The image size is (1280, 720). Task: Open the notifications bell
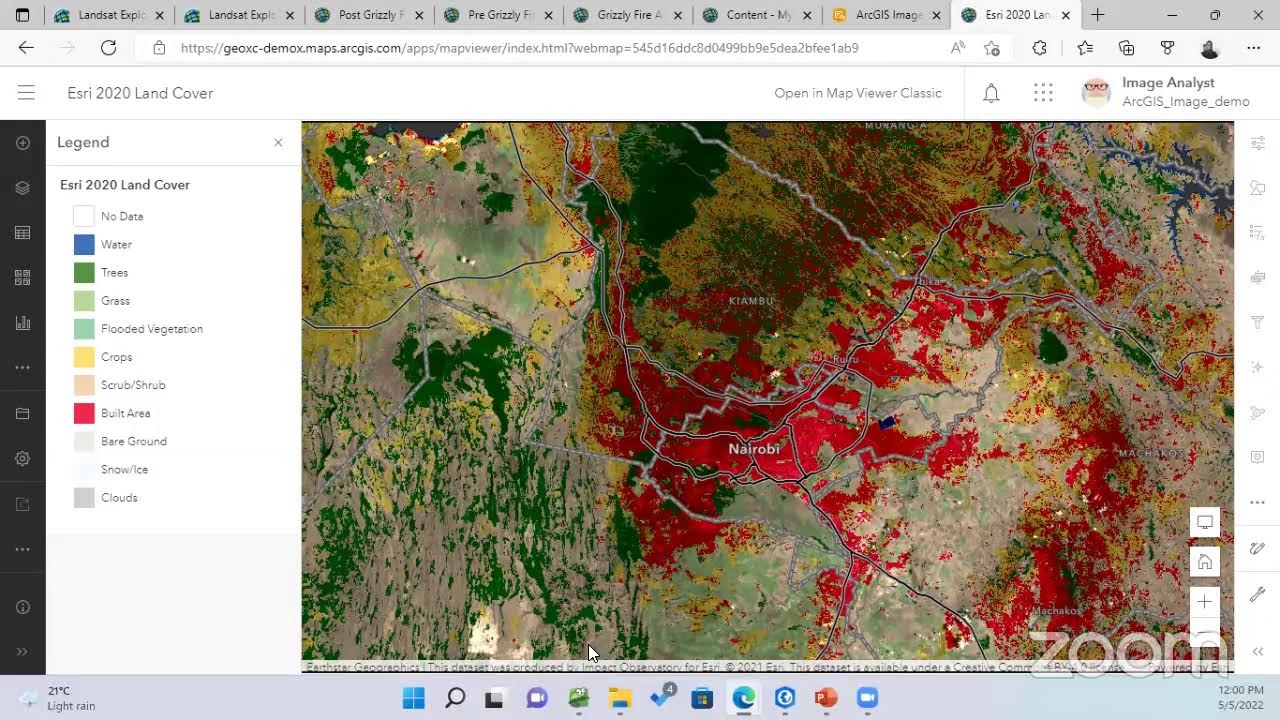[991, 93]
